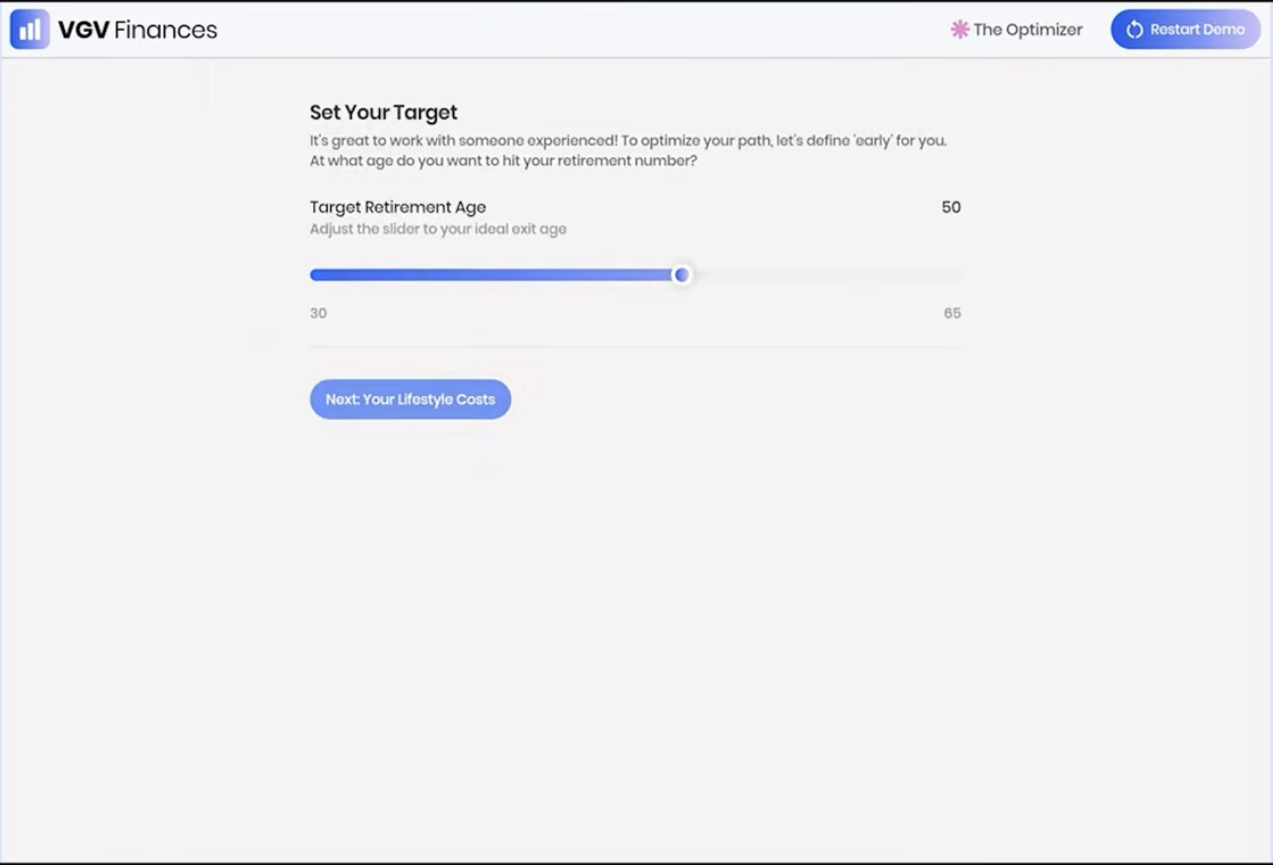Click Next: Your Lifestyle Costs button
This screenshot has height=865, width=1273.
410,399
